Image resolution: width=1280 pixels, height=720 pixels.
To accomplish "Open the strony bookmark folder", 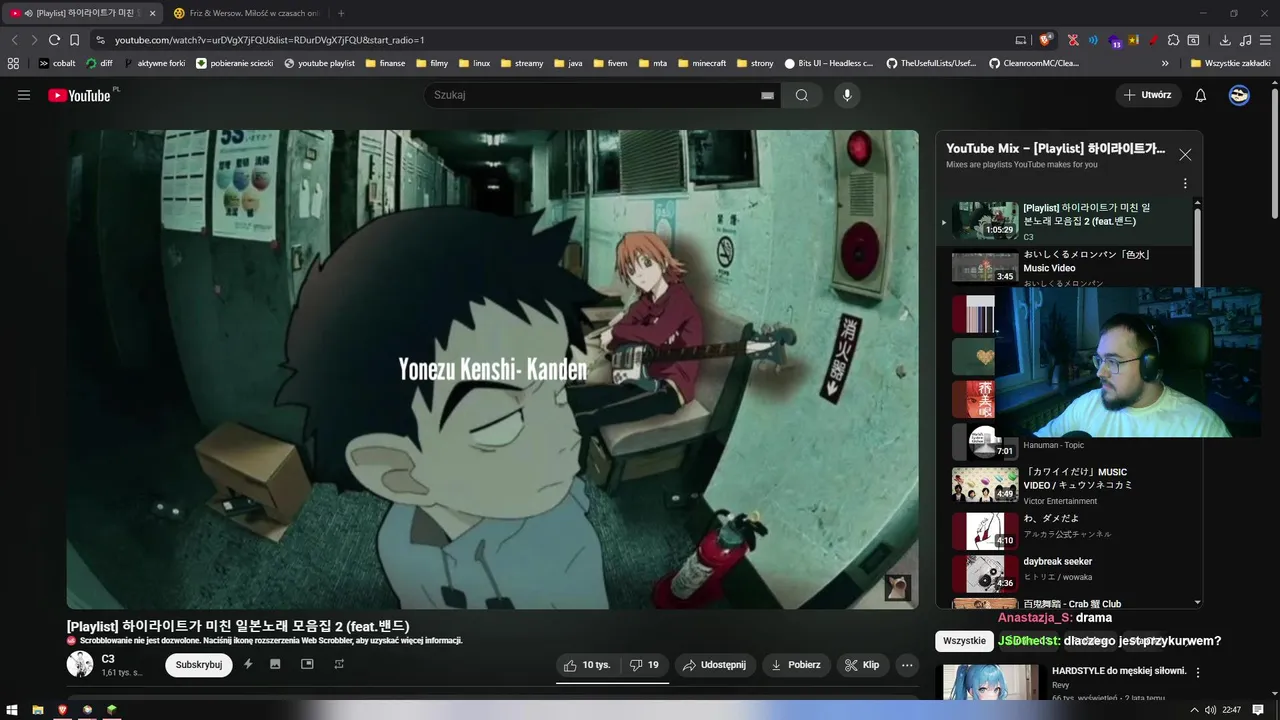I will (x=755, y=63).
